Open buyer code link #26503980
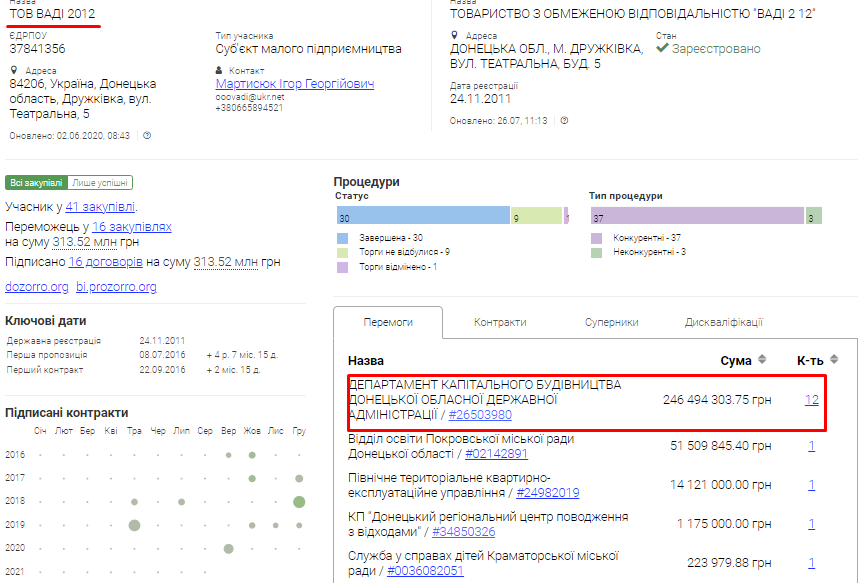This screenshot has height=583, width=863. pos(480,415)
